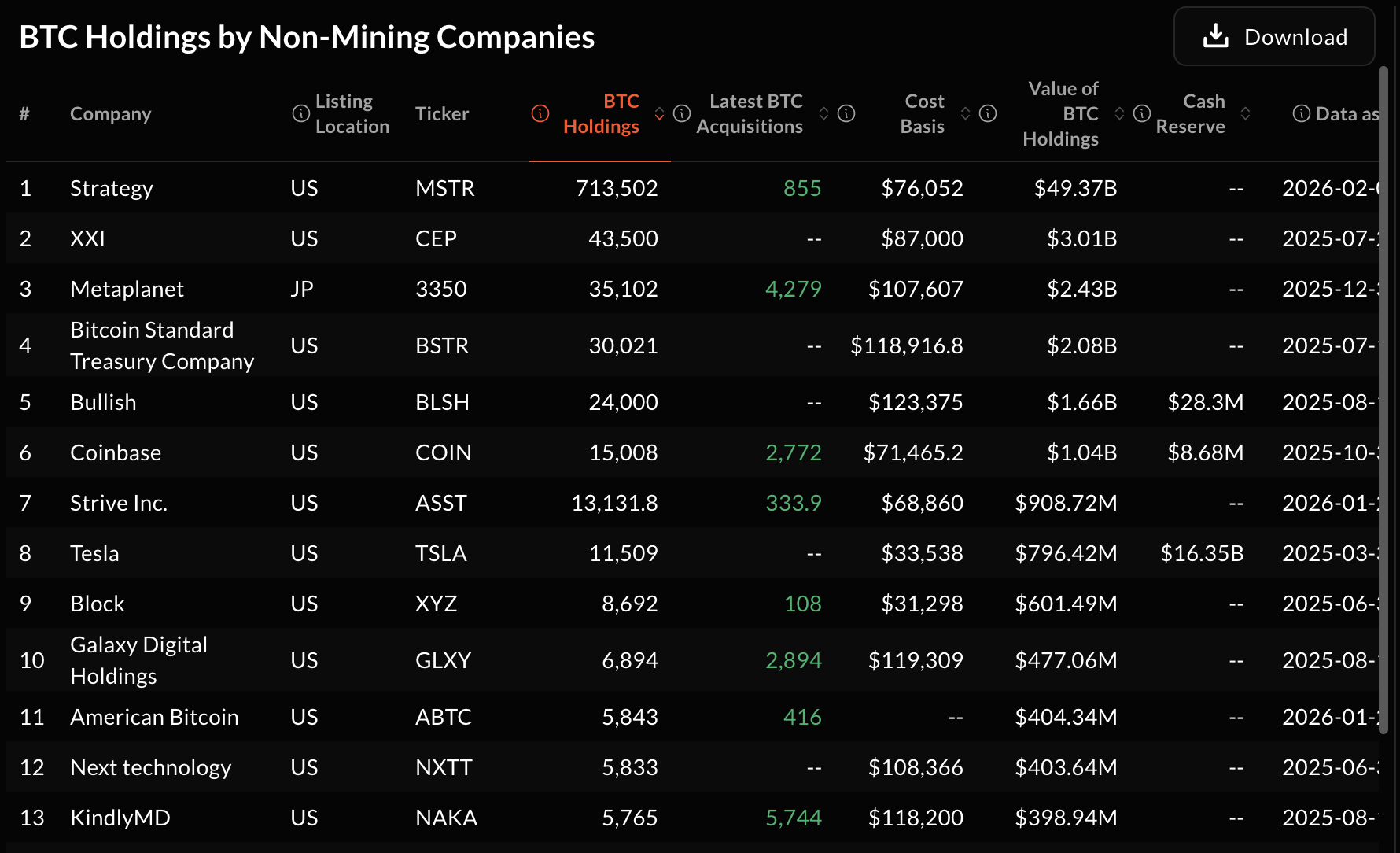Click the orange info icon before BTC Holdings
1400x853 pixels.
click(540, 113)
